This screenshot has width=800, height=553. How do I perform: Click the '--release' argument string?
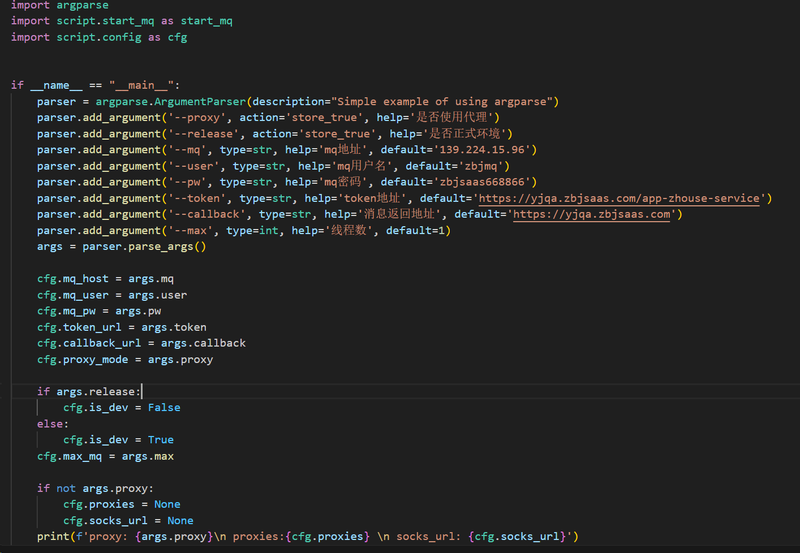click(x=208, y=134)
